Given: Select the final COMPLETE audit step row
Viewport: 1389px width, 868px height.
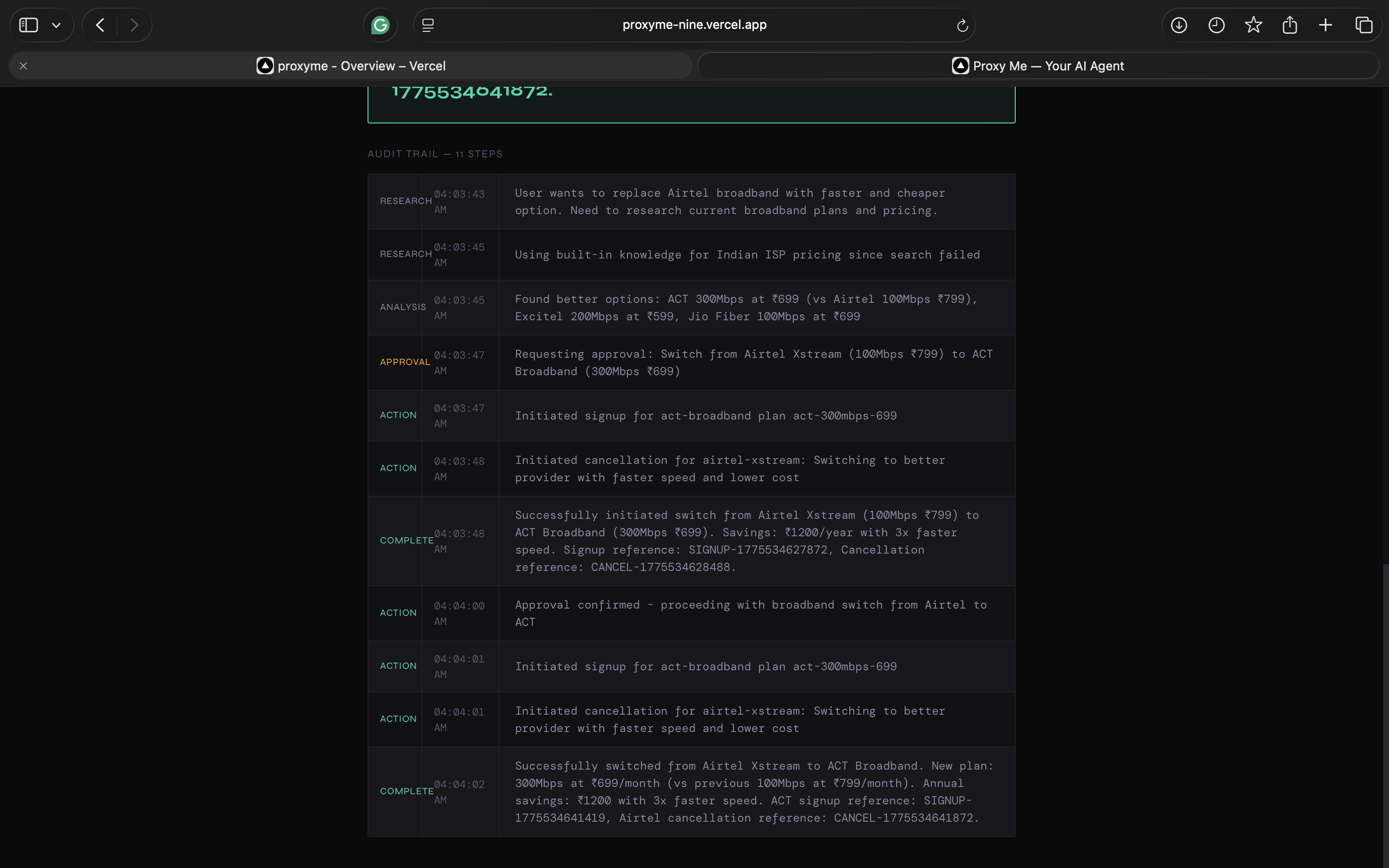Looking at the screenshot, I should pyautogui.click(x=691, y=791).
